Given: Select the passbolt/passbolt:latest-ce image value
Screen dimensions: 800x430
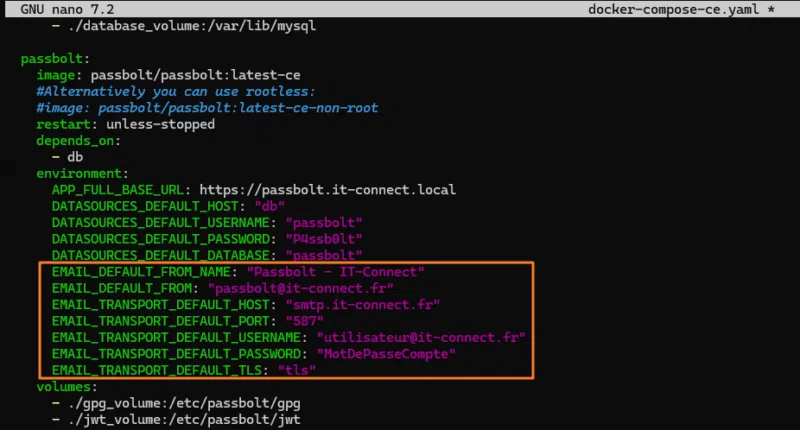Looking at the screenshot, I should point(195,75).
